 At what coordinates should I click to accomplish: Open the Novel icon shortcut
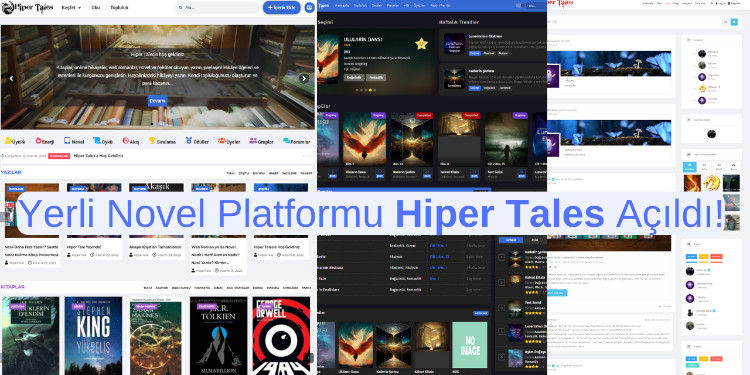coord(74,141)
